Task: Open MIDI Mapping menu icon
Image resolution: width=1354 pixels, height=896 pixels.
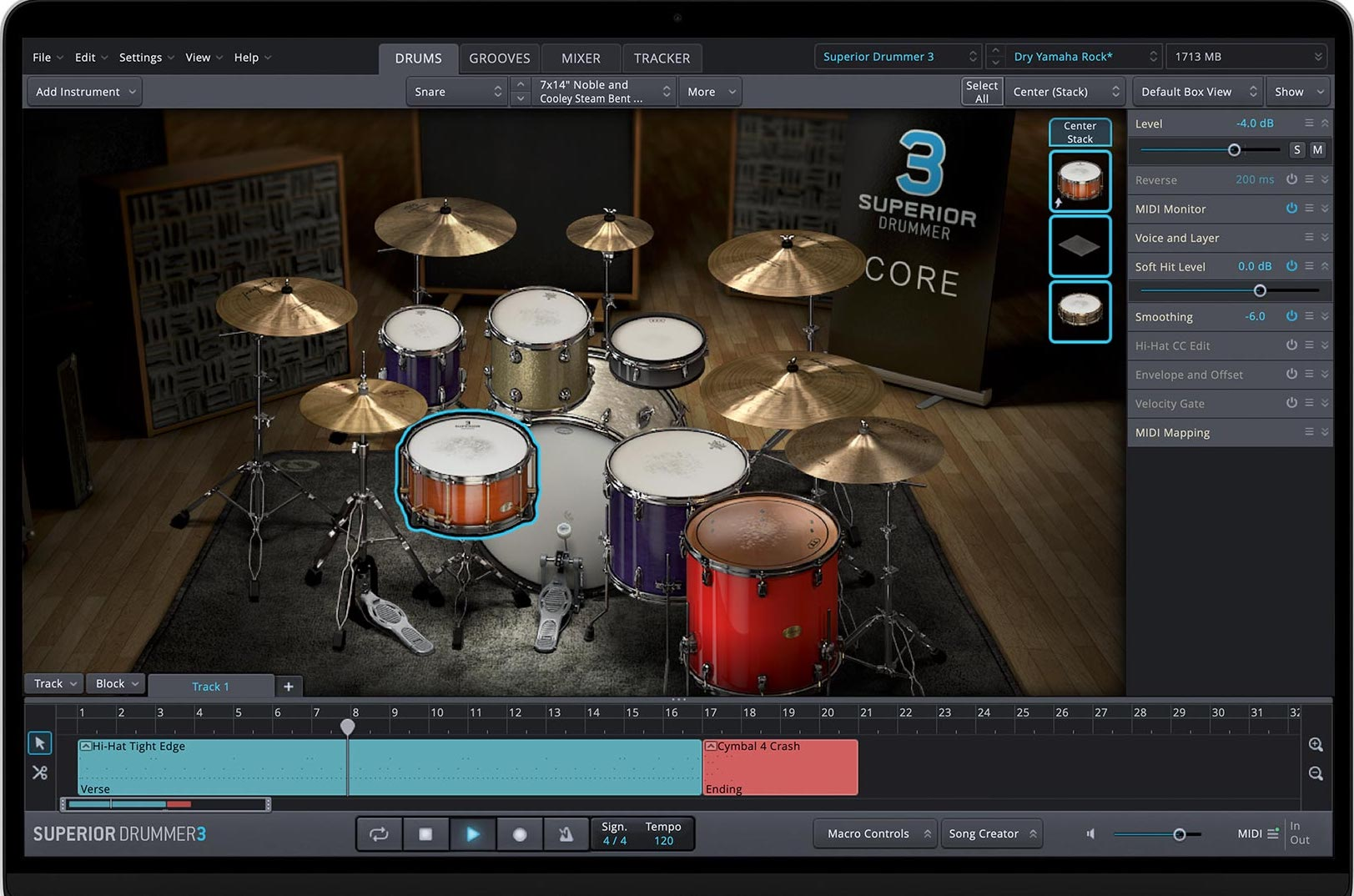Action: click(1309, 432)
